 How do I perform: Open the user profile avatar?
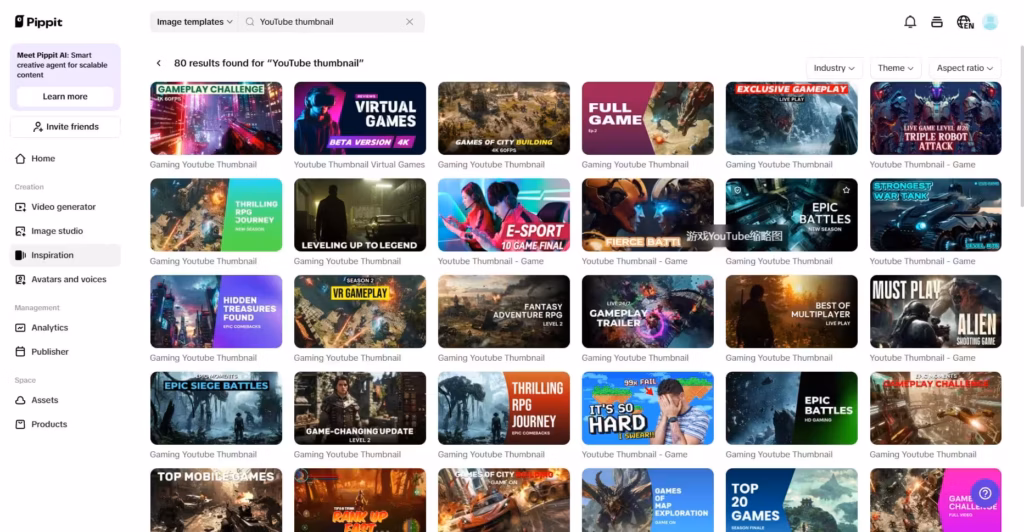pos(990,22)
